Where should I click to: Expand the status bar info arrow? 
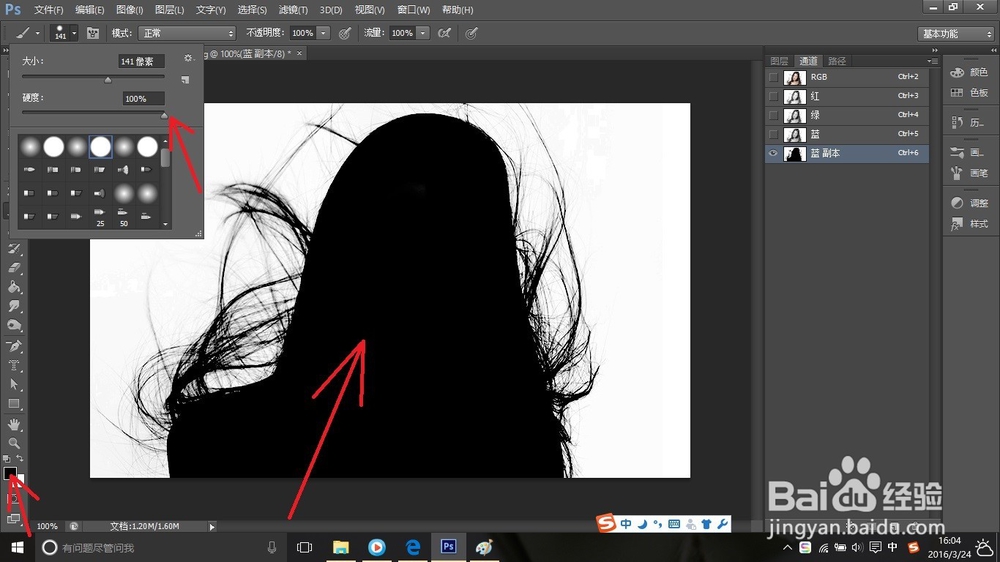pyautogui.click(x=212, y=527)
